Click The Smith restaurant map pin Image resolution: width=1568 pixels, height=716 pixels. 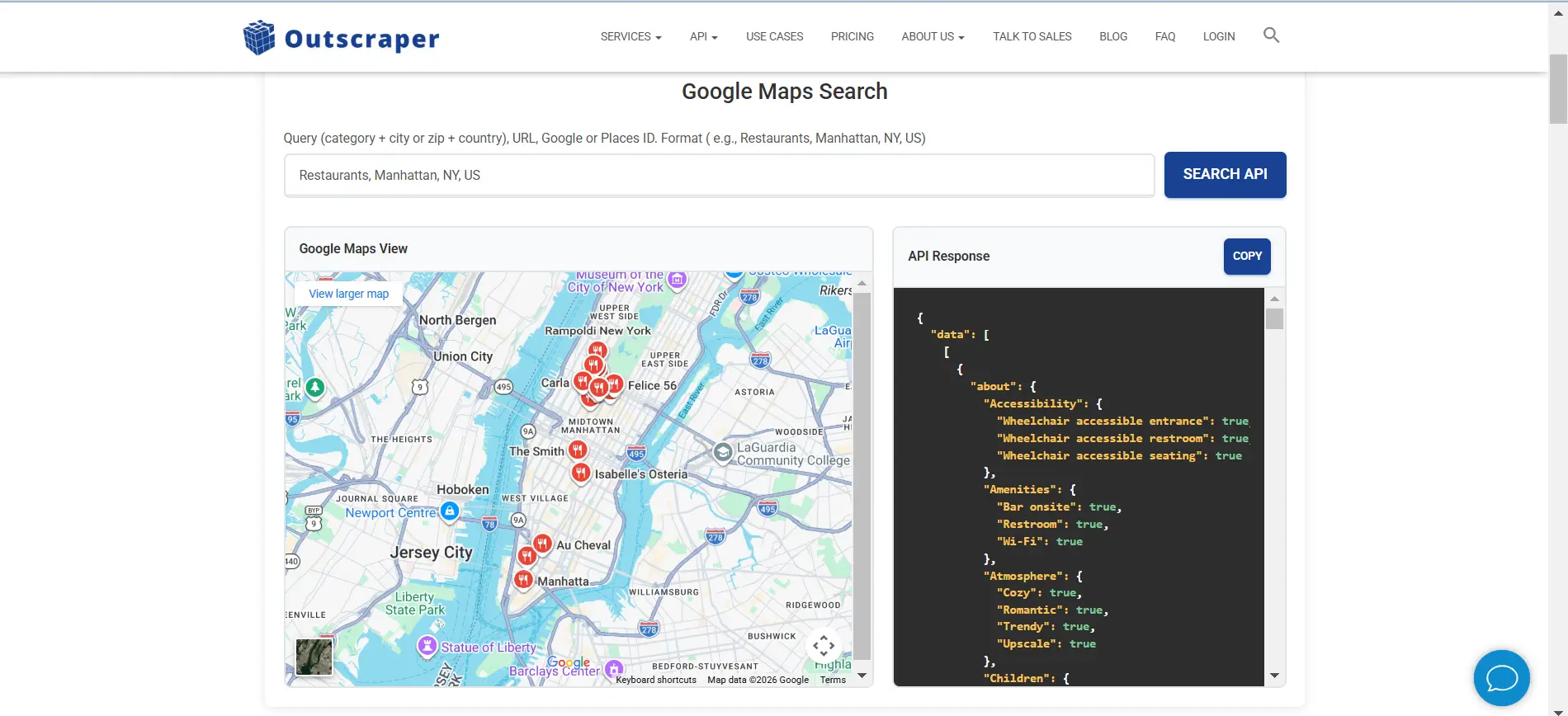coord(578,450)
